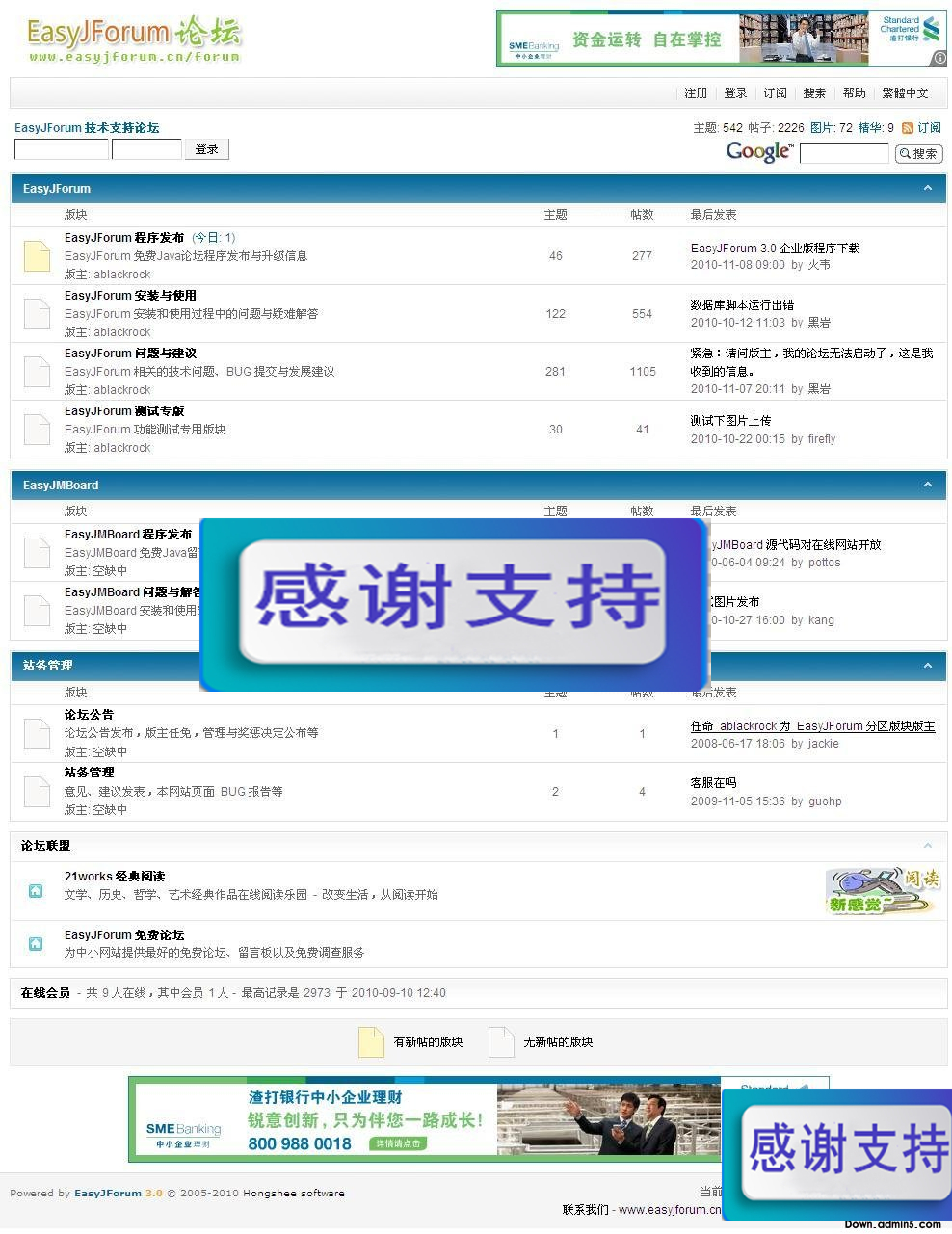Click the 精华: 9 statistics link

pyautogui.click(x=876, y=128)
